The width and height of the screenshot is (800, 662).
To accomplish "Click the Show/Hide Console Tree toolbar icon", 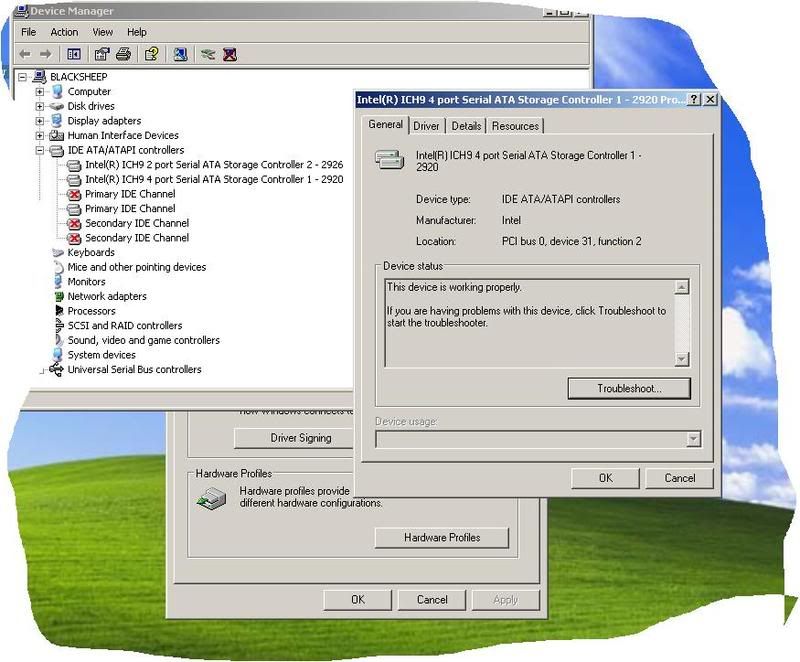I will click(x=73, y=54).
